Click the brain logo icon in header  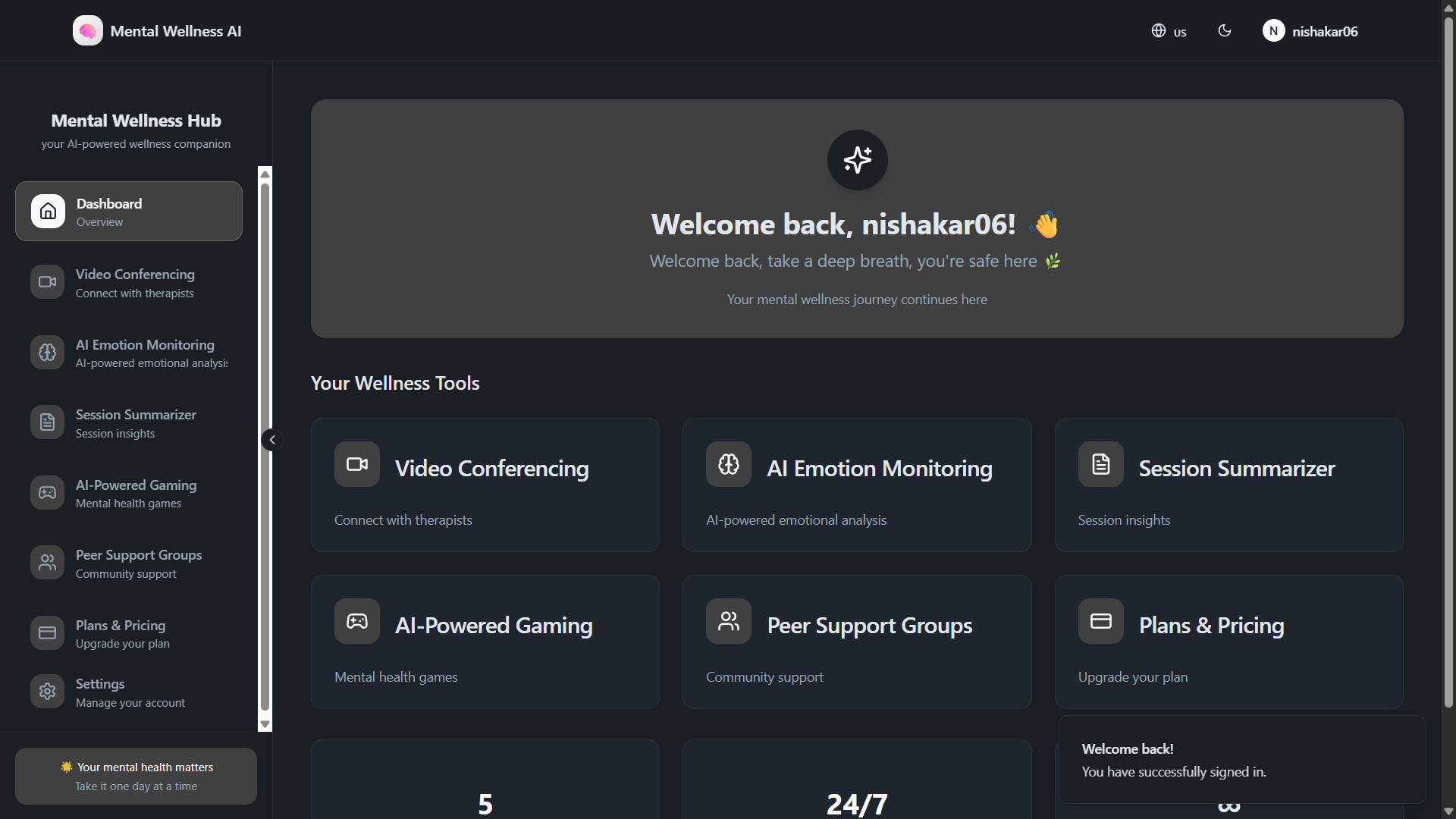[x=87, y=31]
